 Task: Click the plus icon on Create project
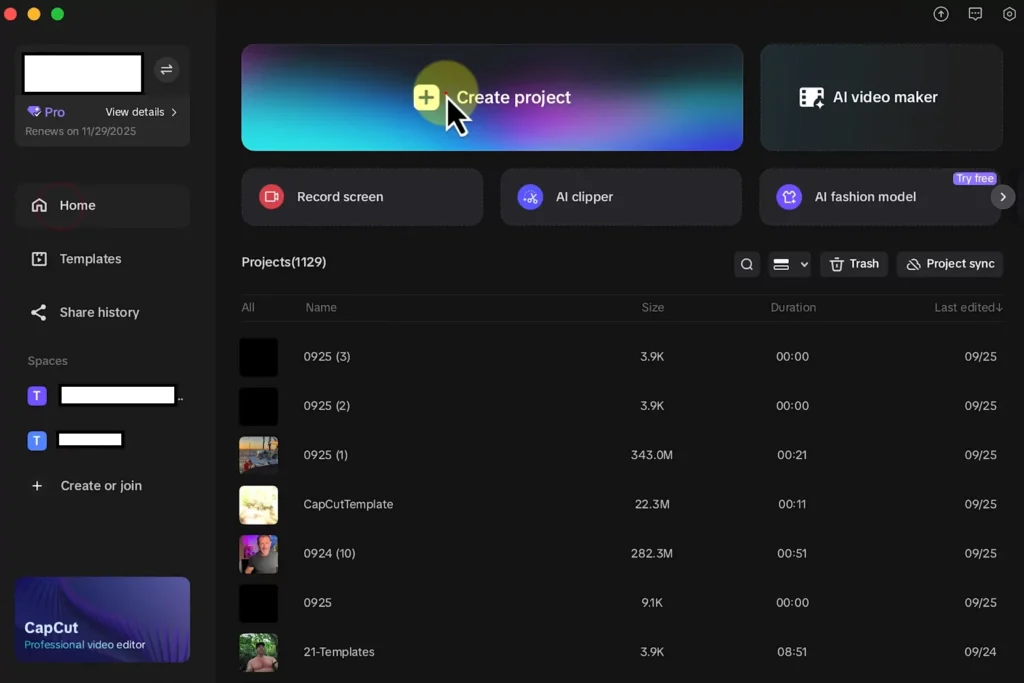426,97
